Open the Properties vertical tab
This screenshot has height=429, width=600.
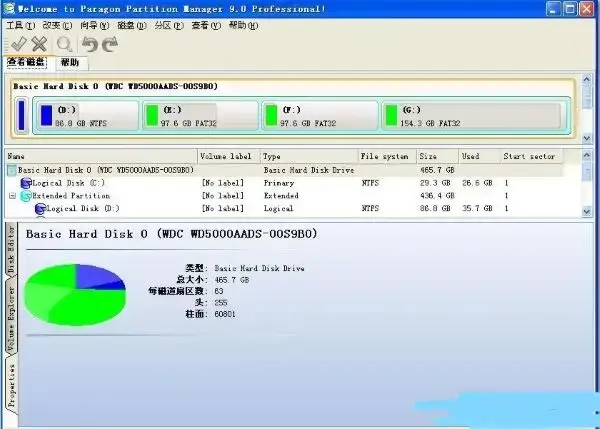pos(11,387)
